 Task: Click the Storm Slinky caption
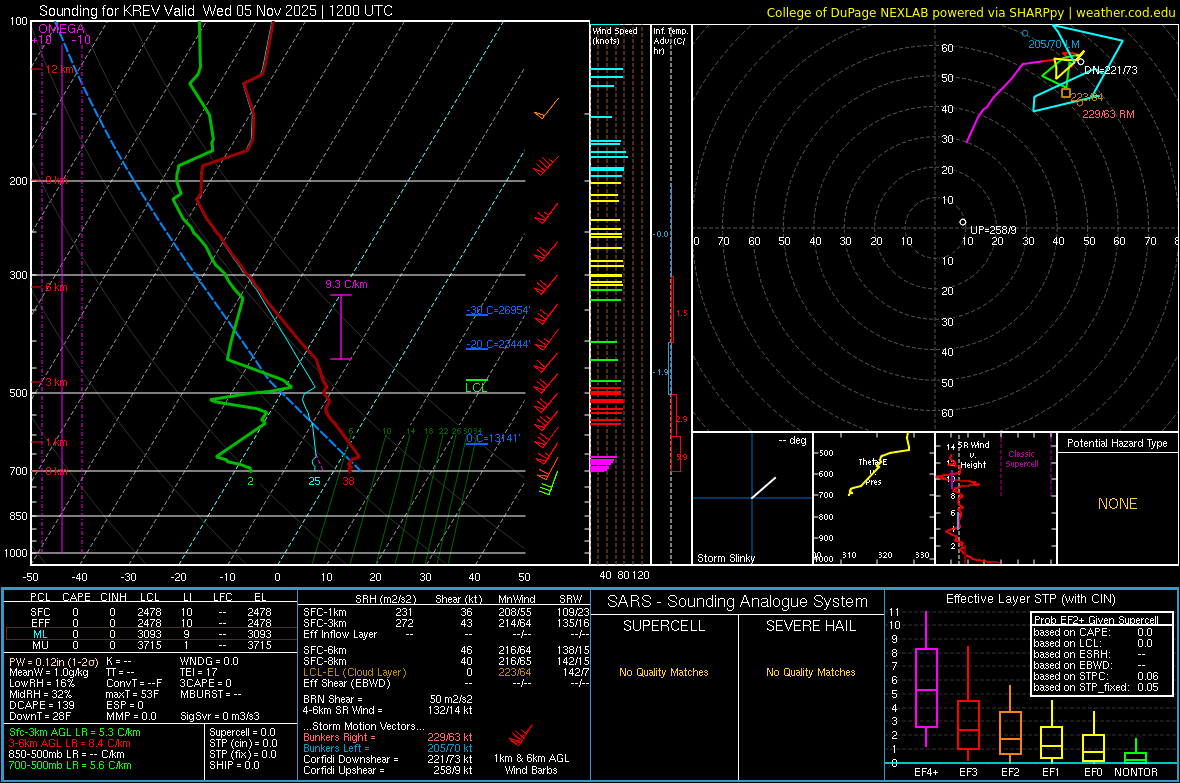click(x=725, y=558)
